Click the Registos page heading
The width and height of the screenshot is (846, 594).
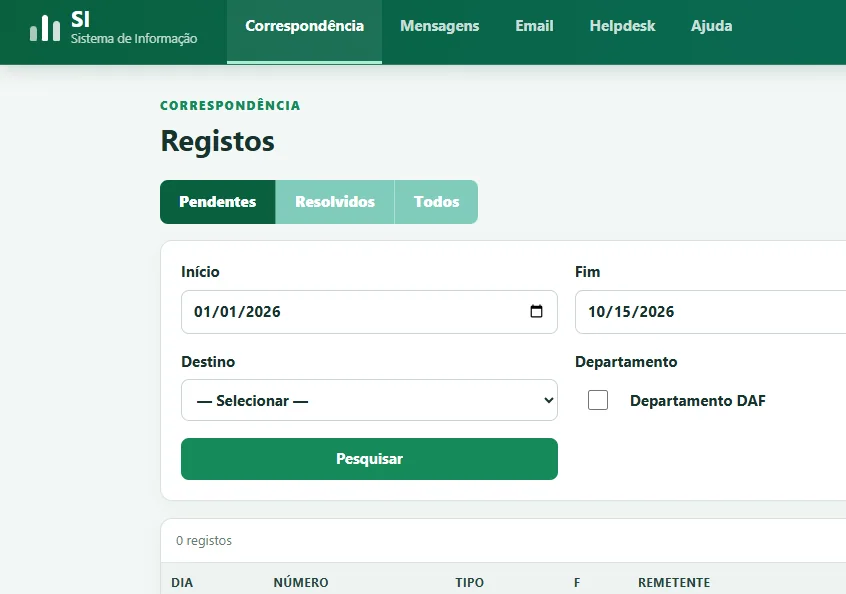click(x=217, y=141)
